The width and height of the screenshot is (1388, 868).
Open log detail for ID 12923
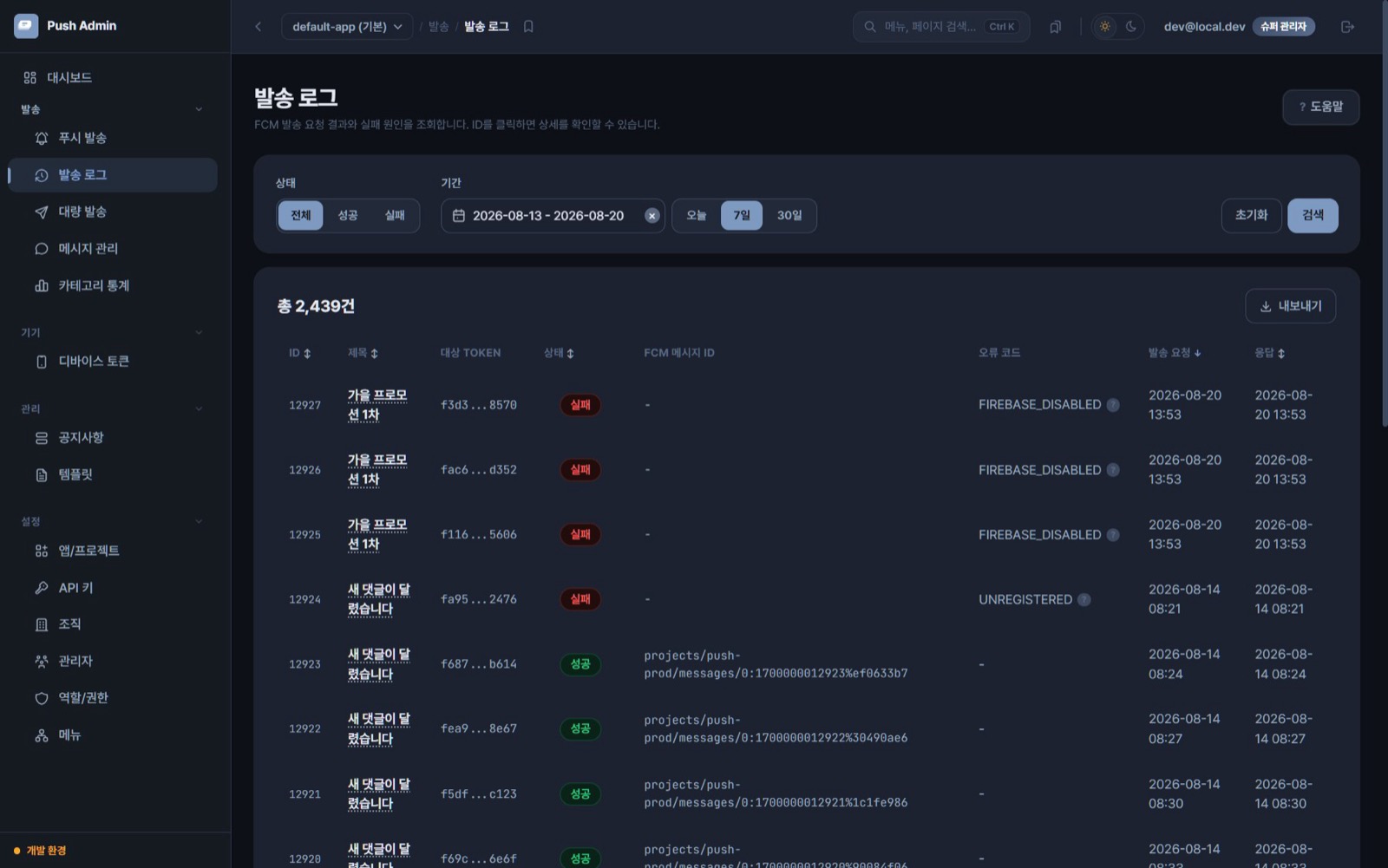(304, 664)
